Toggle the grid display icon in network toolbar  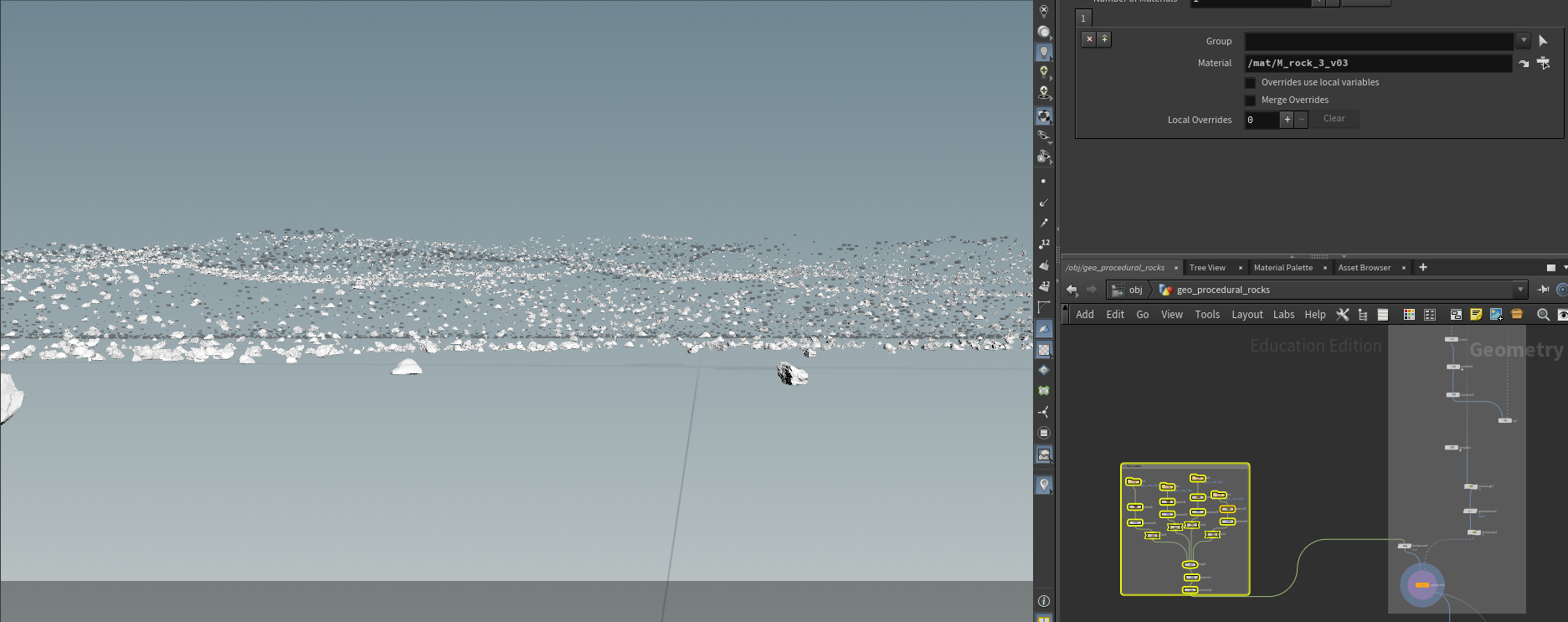(1430, 315)
